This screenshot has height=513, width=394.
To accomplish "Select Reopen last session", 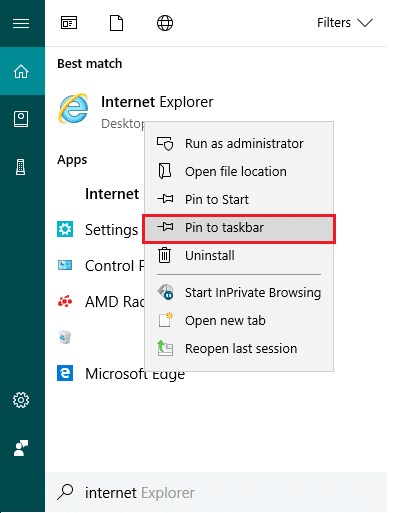I will click(239, 349).
